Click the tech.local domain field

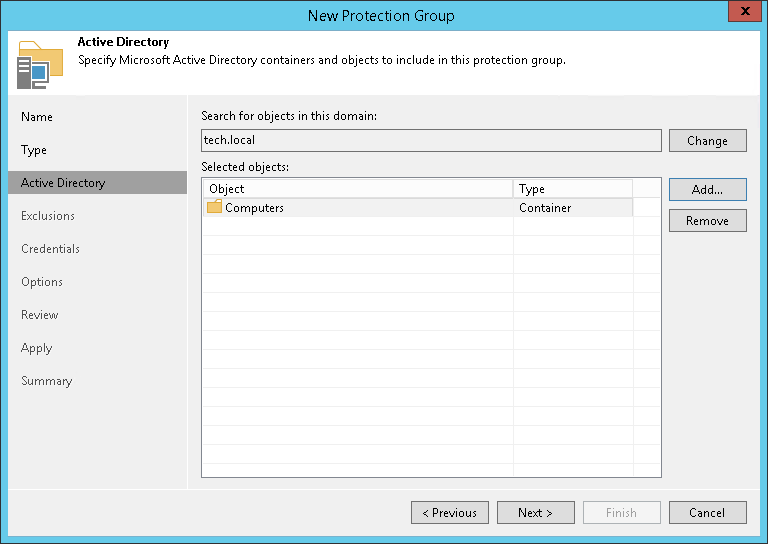click(x=431, y=141)
